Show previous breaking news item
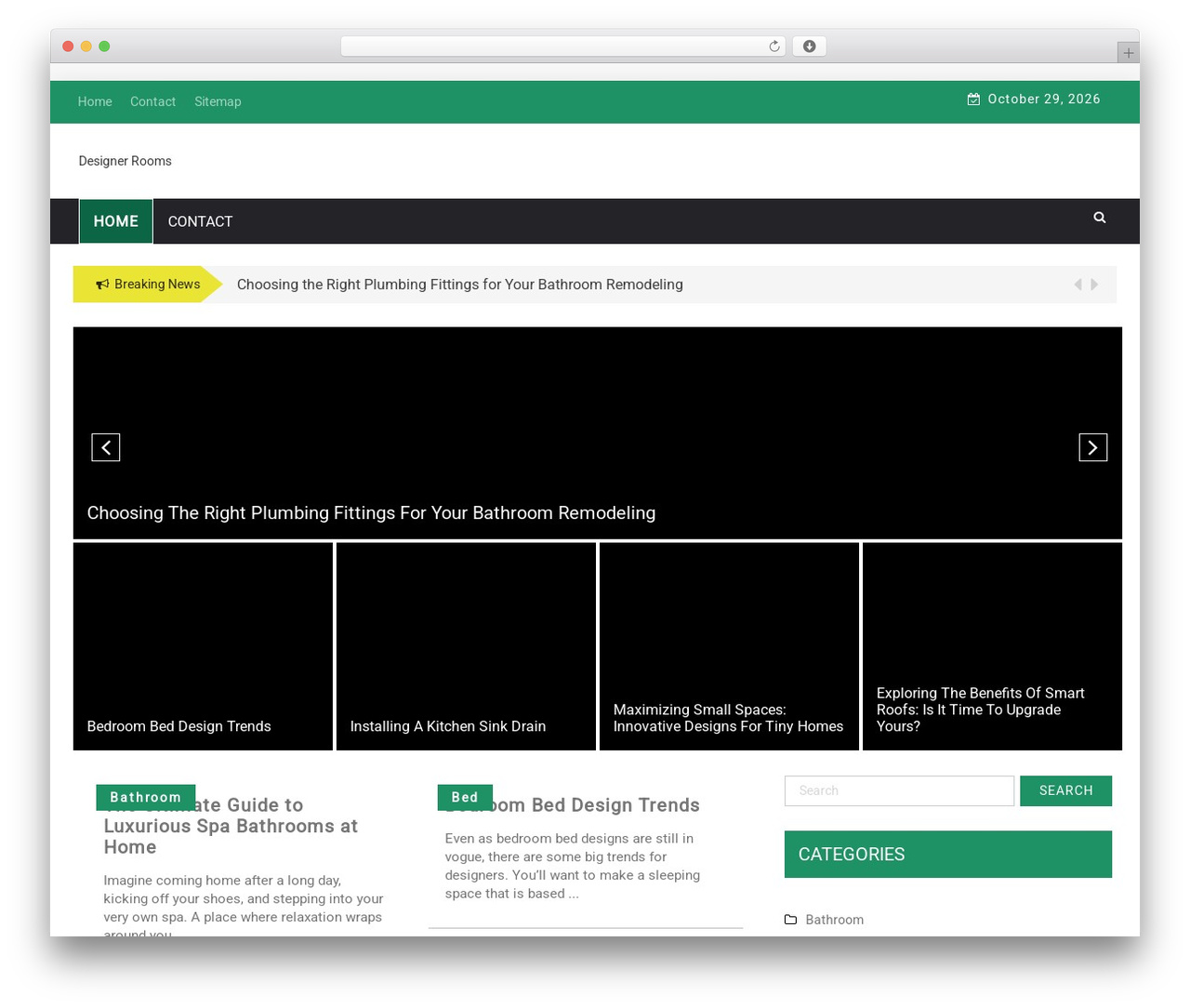The height and width of the screenshot is (1008, 1190). 1078,285
